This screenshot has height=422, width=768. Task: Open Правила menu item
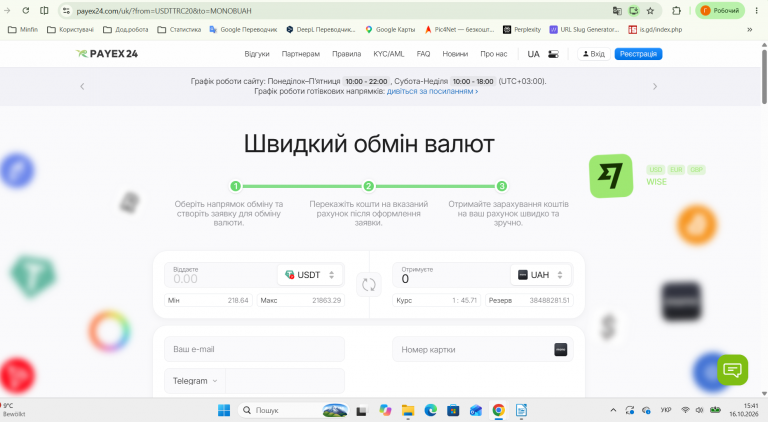346,54
